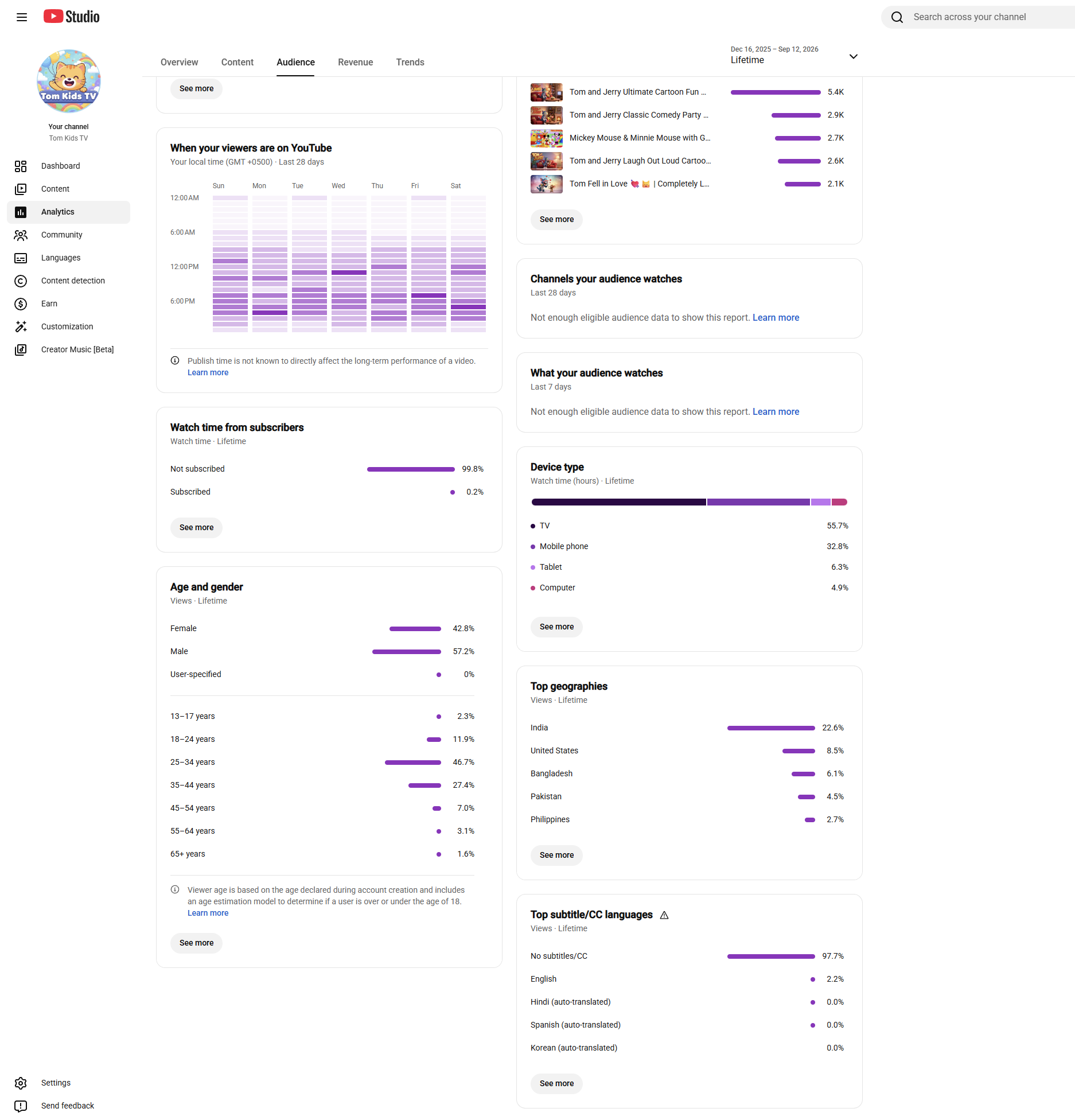
Task: Click the warning icon beside subtitle languages
Action: pos(664,915)
